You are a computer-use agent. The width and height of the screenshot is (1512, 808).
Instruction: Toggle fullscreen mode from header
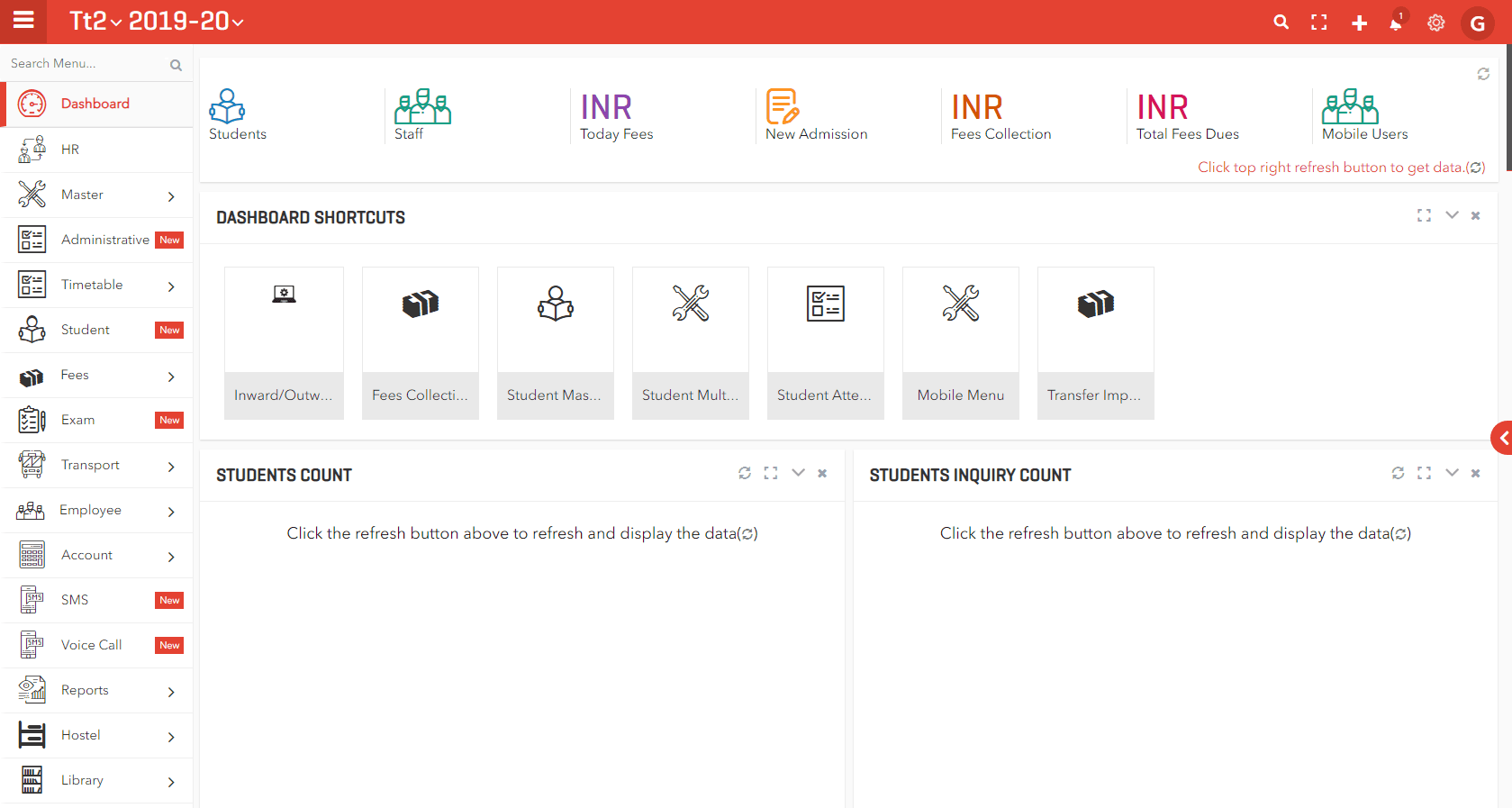[x=1319, y=23]
